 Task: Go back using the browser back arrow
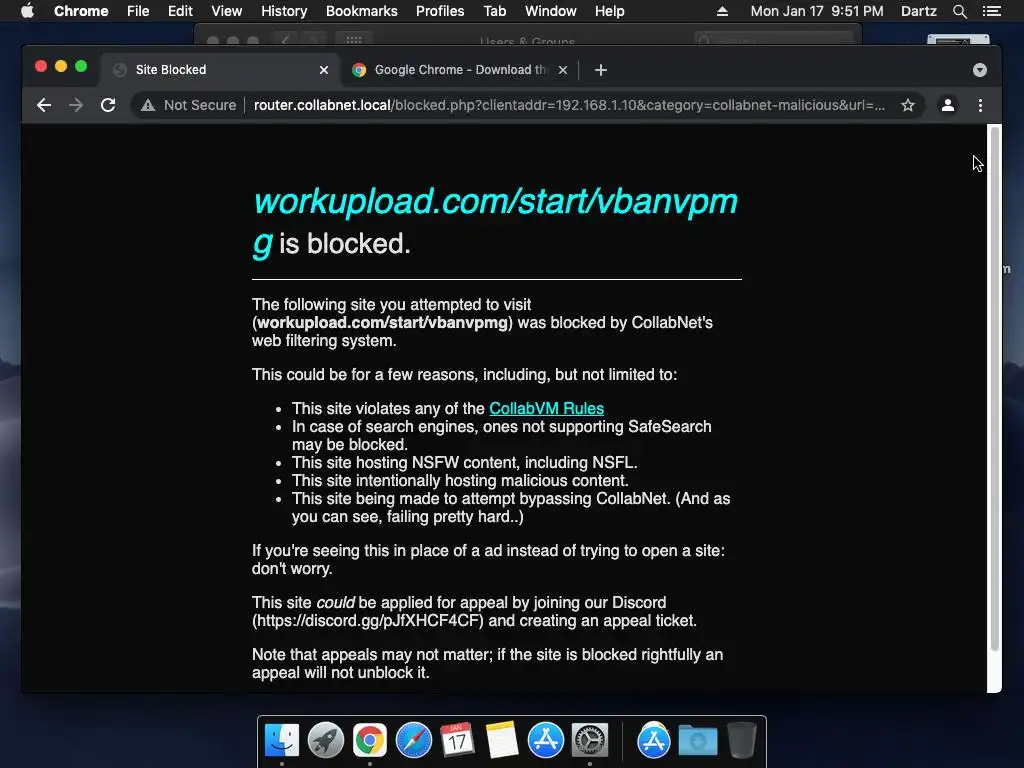pos(44,105)
